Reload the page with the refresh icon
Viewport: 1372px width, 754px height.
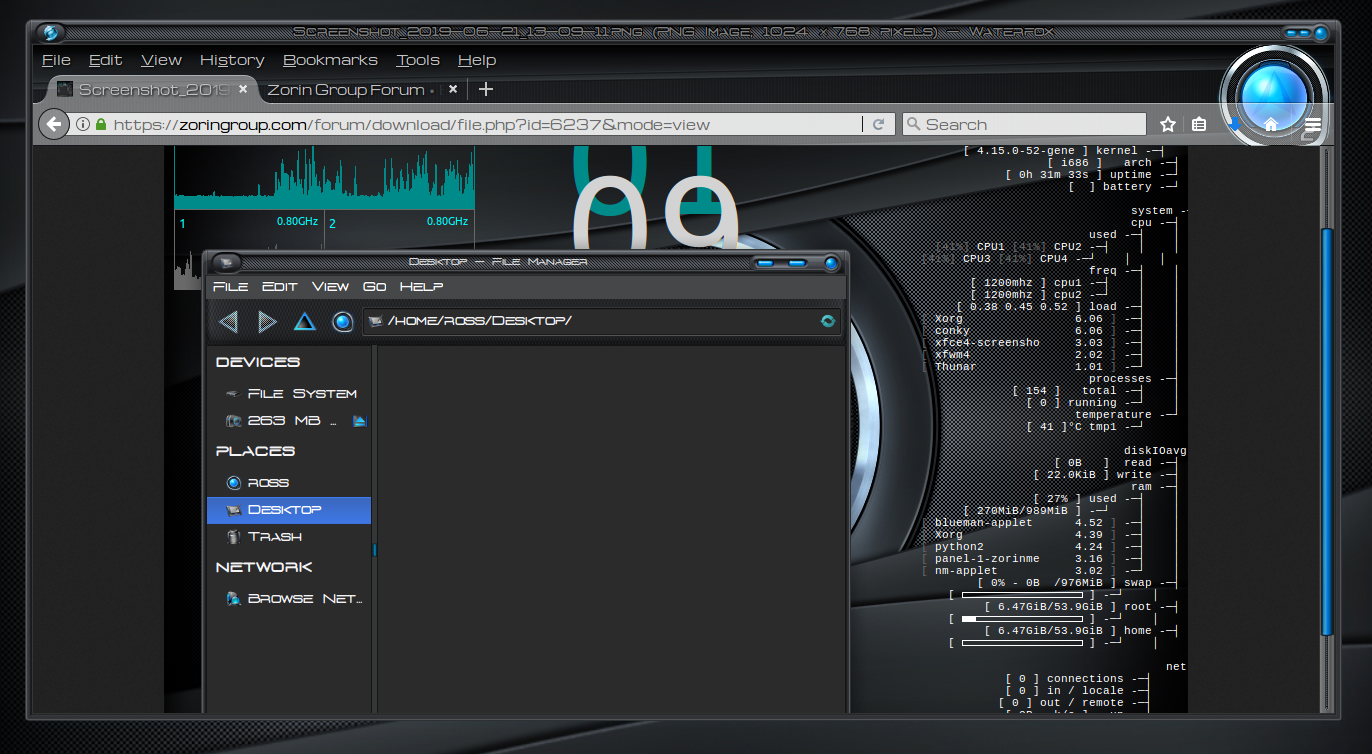[879, 124]
